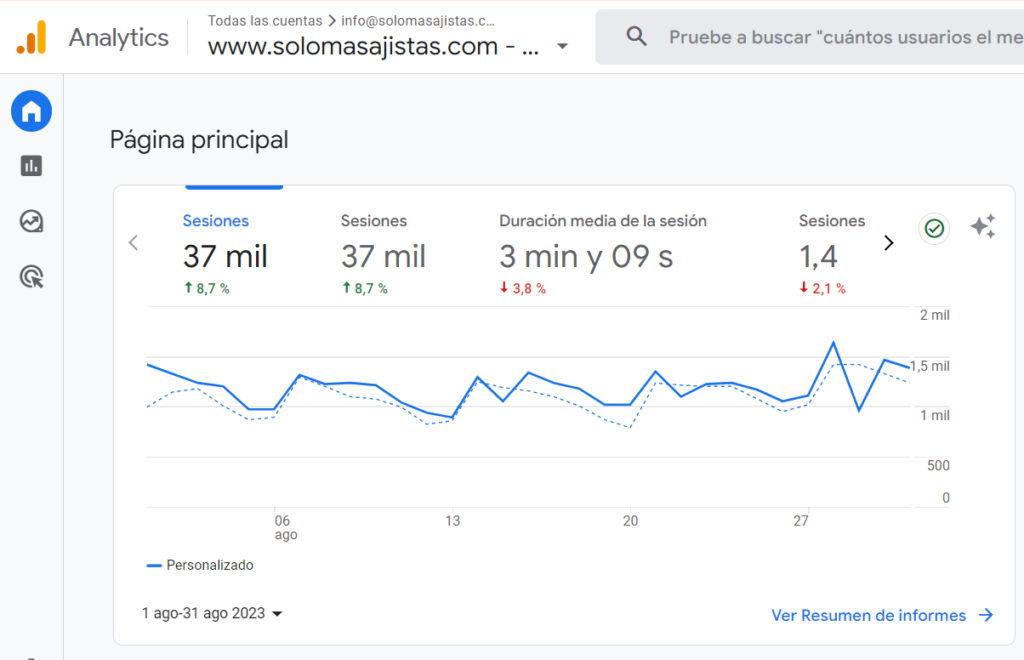Open Insights sparkle icon
1024x660 pixels.
pyautogui.click(x=983, y=227)
